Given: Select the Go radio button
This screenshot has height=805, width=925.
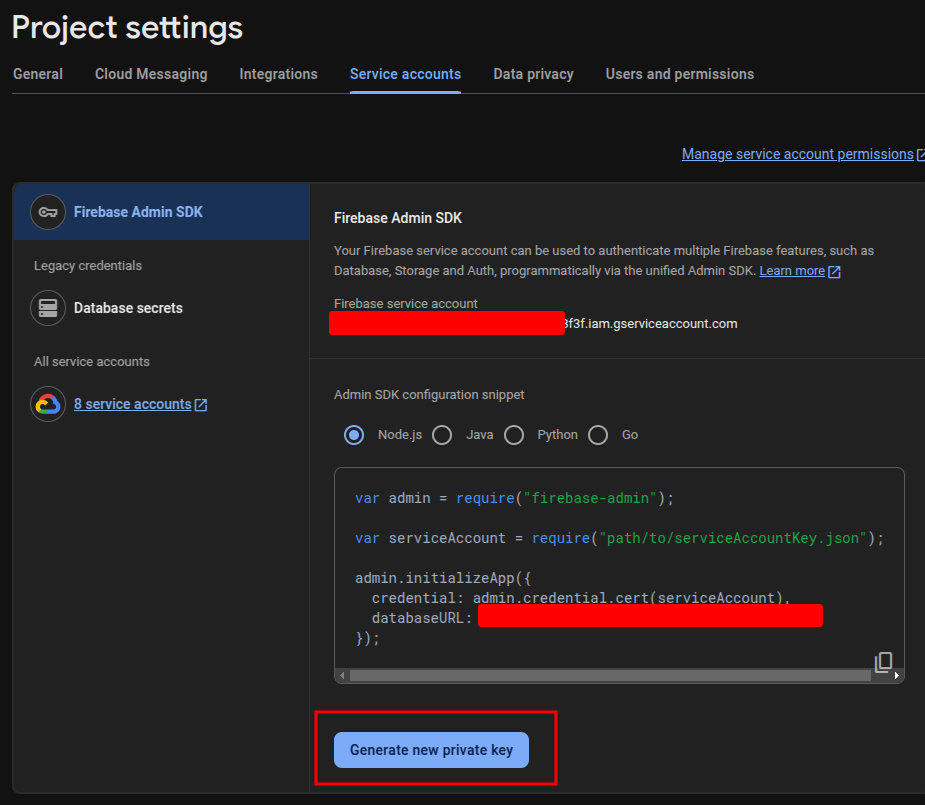Looking at the screenshot, I should coord(598,435).
